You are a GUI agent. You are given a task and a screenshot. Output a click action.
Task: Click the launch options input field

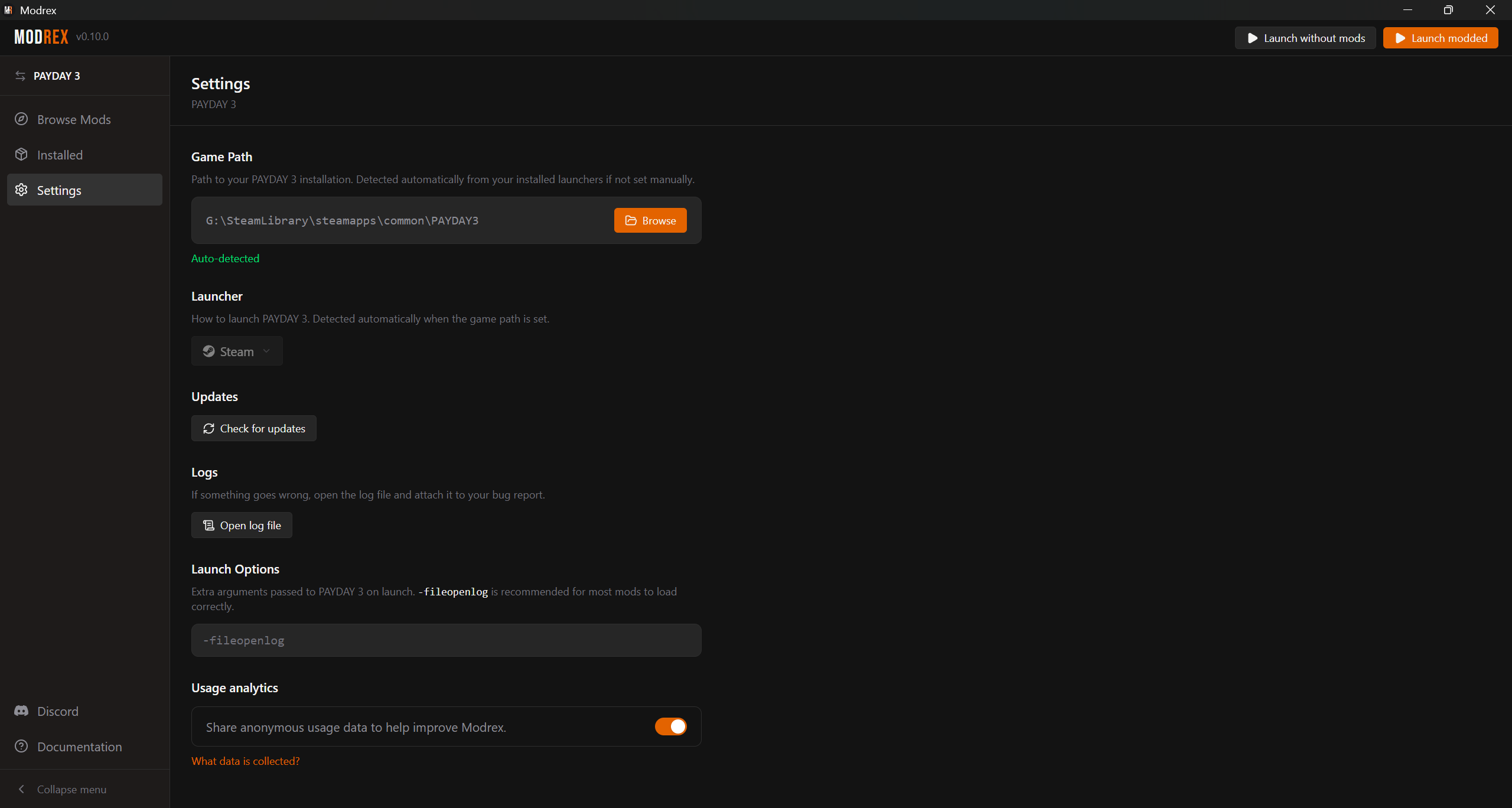(446, 640)
